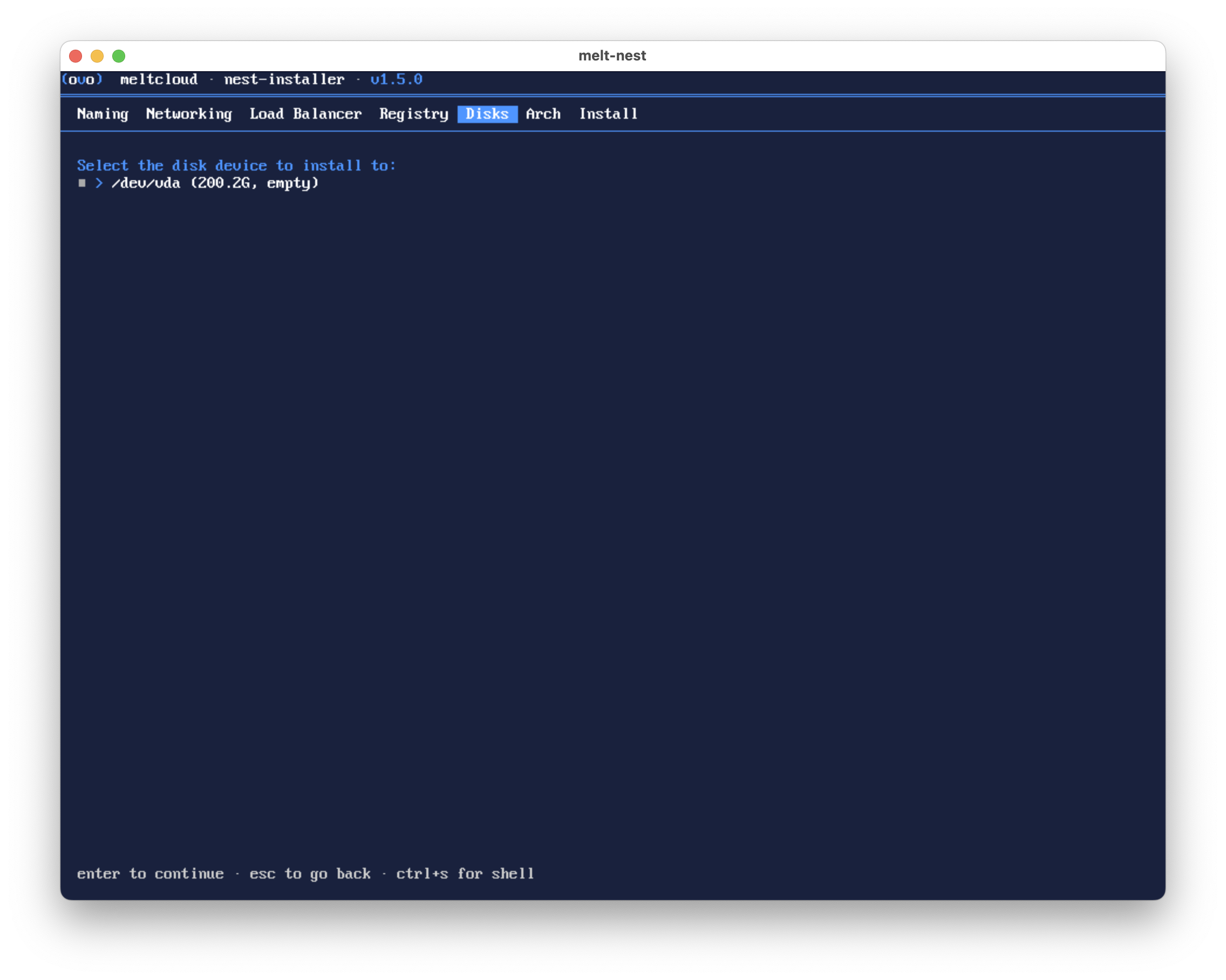1226x980 pixels.
Task: Toggle the checkbox beside /dev/vda
Action: tap(82, 183)
